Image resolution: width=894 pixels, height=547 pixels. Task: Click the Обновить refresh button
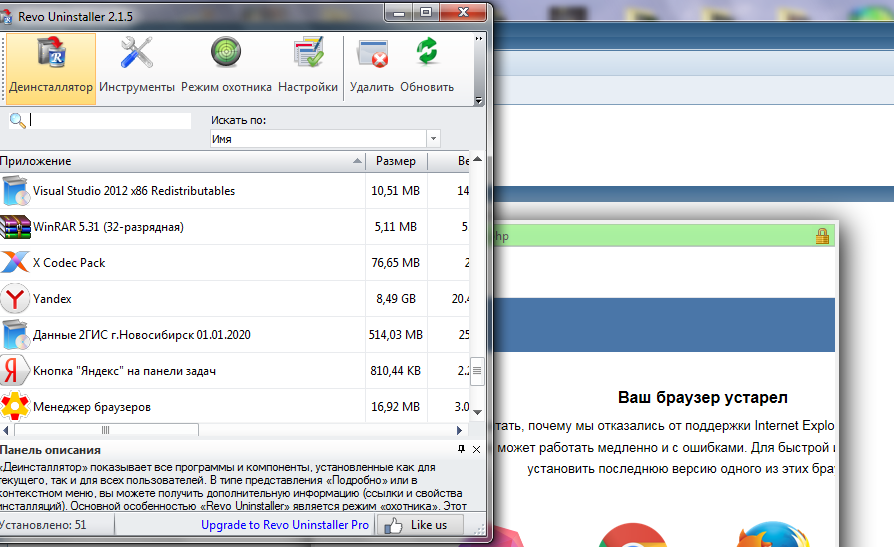click(427, 68)
